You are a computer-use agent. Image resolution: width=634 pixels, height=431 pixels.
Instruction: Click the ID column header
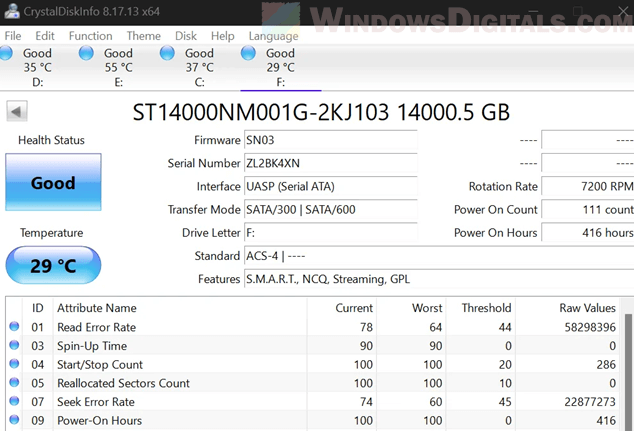[38, 308]
